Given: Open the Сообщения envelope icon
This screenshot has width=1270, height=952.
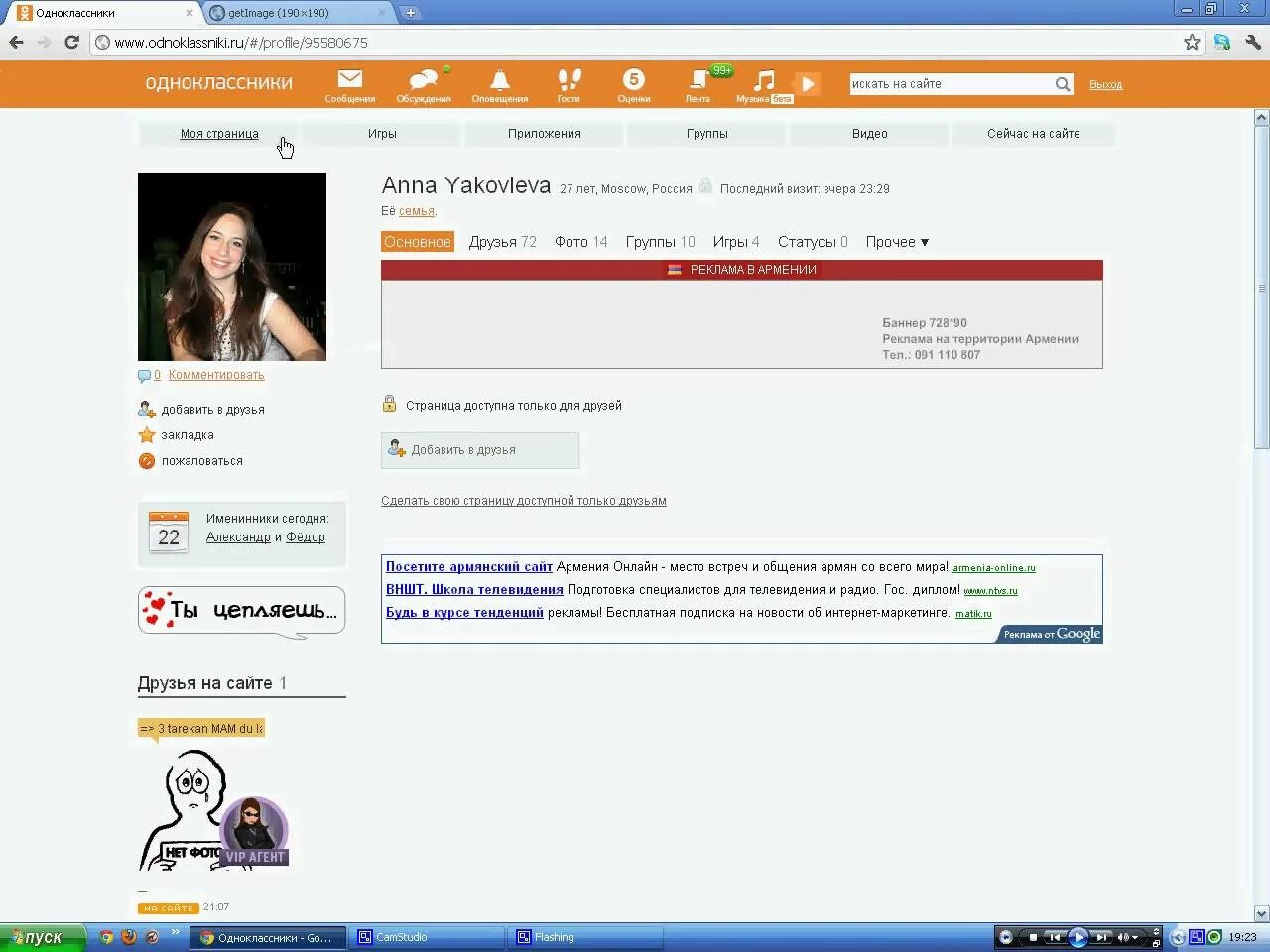Looking at the screenshot, I should 350,79.
